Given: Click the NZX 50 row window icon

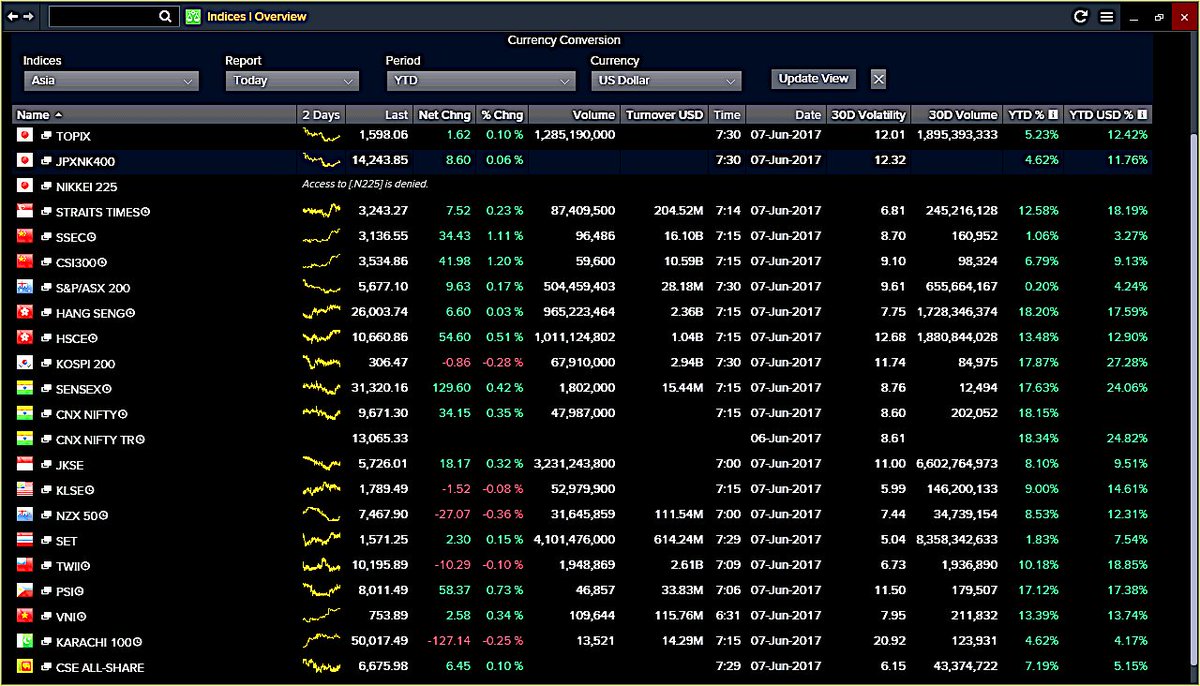Looking at the screenshot, I should [46, 515].
